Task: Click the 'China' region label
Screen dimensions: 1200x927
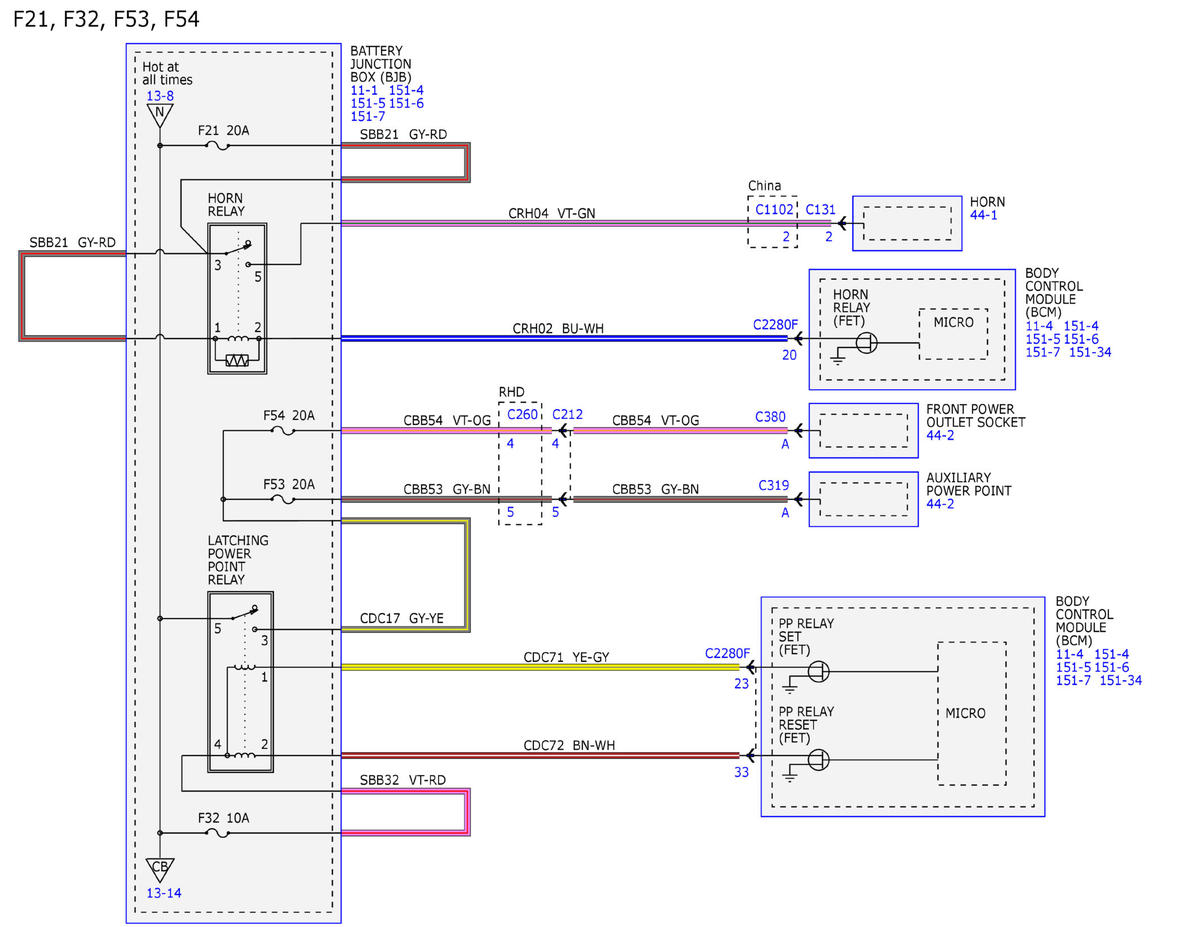Action: pos(765,186)
